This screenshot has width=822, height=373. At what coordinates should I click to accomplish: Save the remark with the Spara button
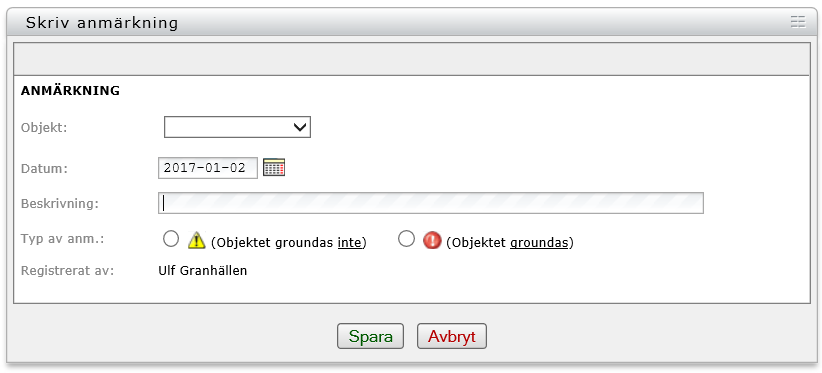click(370, 336)
